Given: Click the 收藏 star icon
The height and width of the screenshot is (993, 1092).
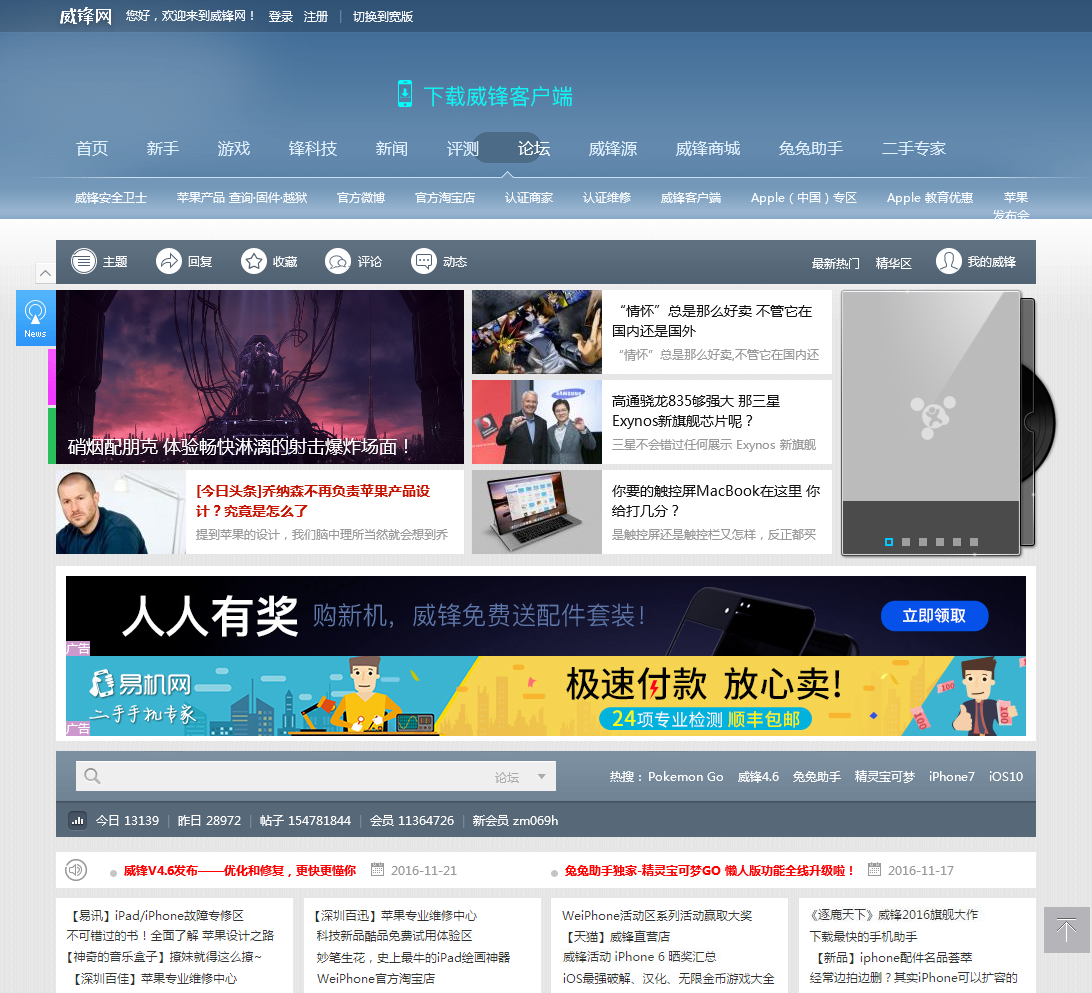Looking at the screenshot, I should click(254, 262).
